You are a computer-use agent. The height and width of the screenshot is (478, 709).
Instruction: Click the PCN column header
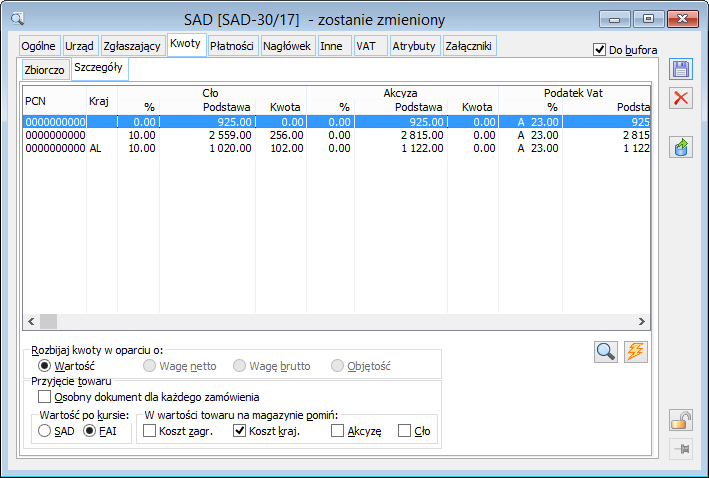click(x=55, y=100)
